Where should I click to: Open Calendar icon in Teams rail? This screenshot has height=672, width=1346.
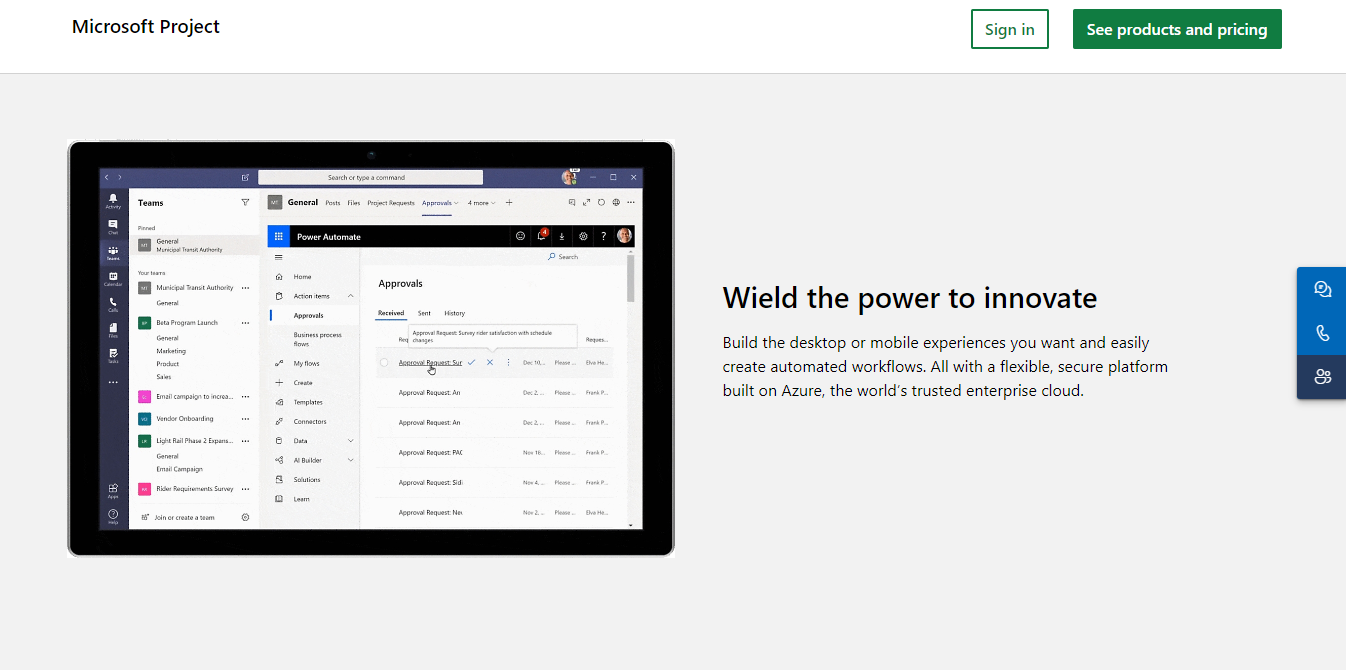point(113,278)
